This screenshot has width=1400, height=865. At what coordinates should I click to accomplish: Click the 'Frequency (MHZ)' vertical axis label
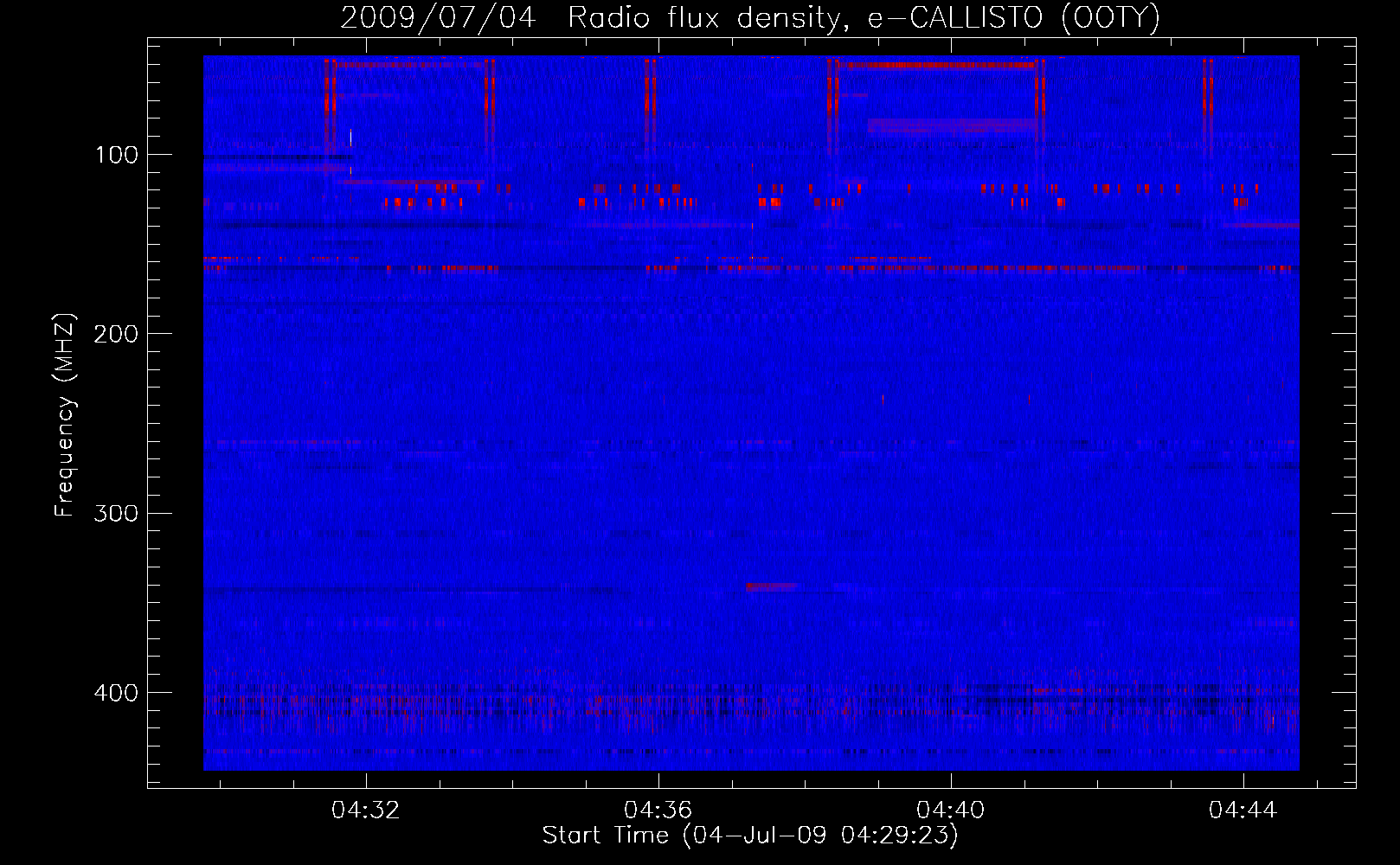point(65,414)
